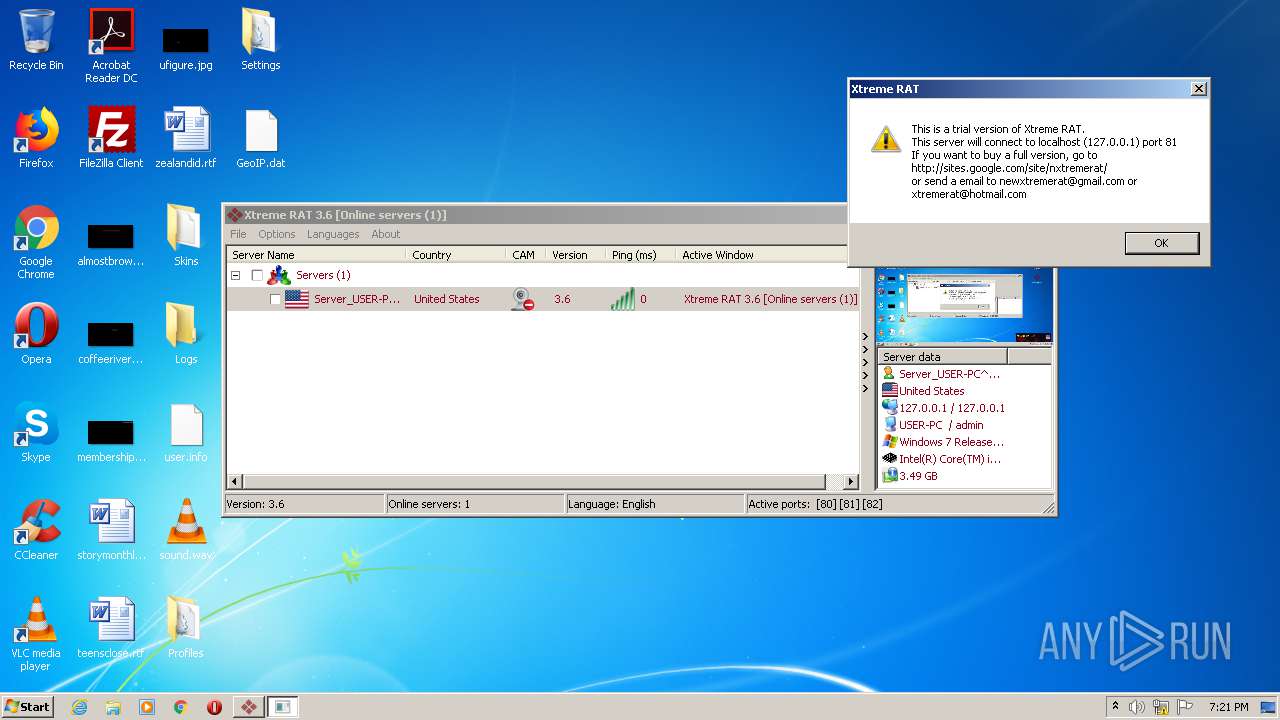Viewport: 1280px width, 720px height.
Task: Click the warning icon in Xtreme RAT dialog
Action: (x=886, y=139)
